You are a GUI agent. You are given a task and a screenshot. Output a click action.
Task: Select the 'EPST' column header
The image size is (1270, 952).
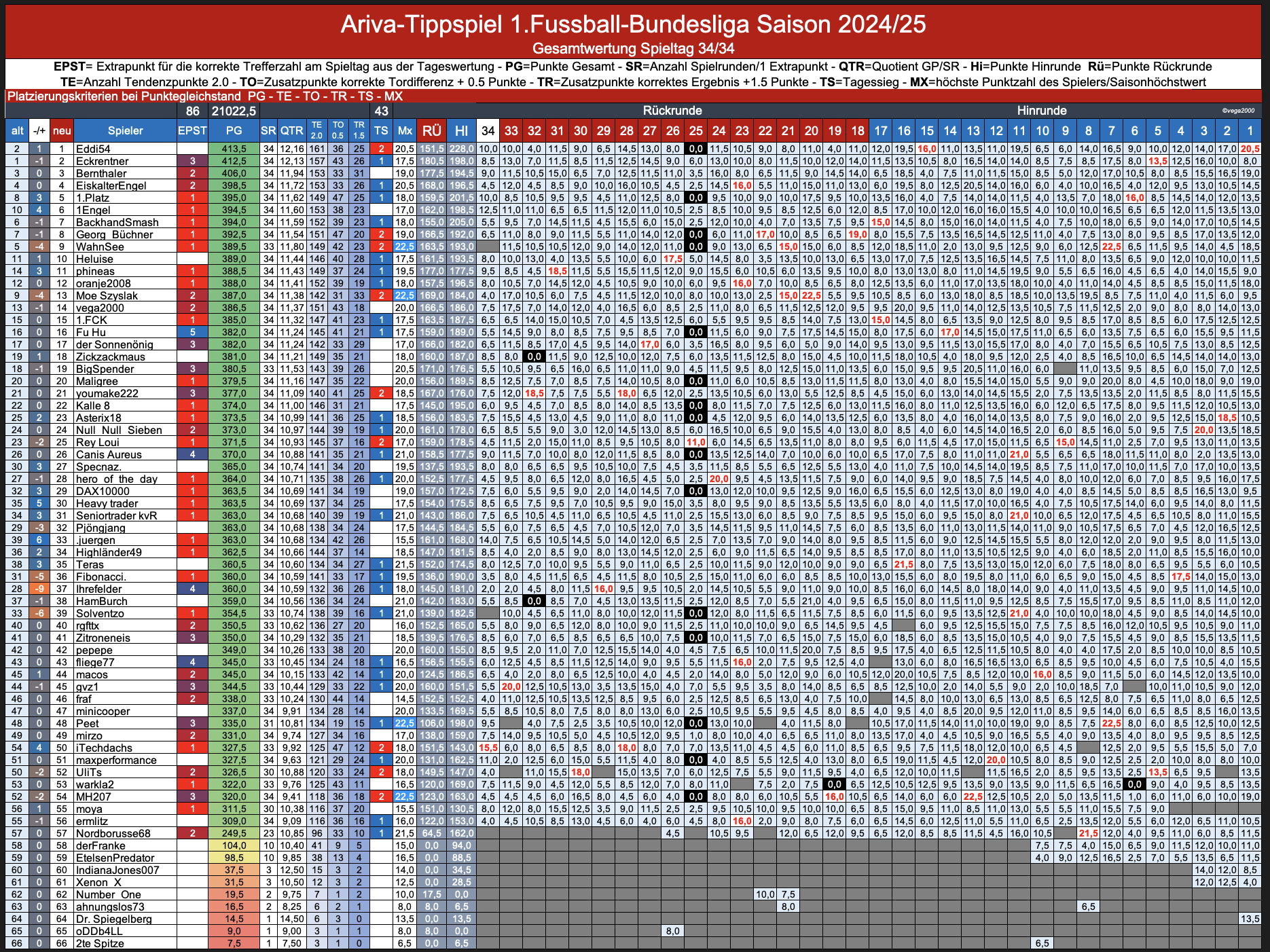tap(192, 130)
